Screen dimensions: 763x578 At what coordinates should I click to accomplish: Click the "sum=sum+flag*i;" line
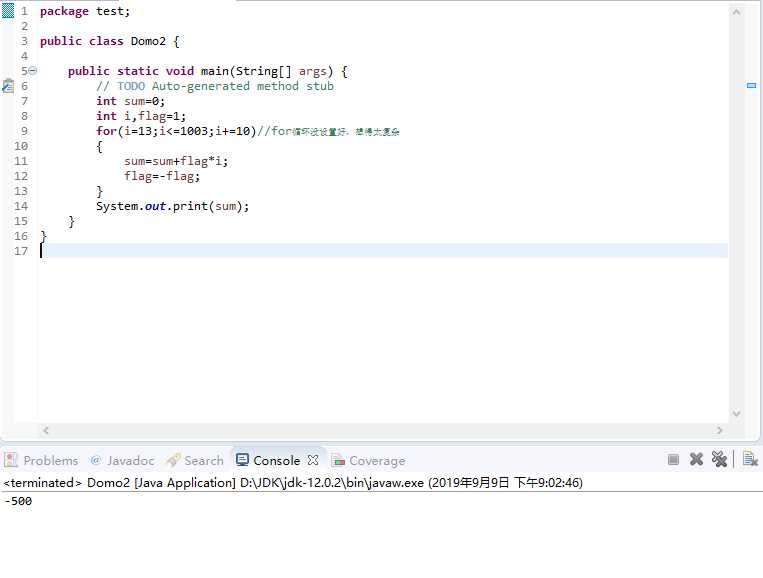pos(176,161)
